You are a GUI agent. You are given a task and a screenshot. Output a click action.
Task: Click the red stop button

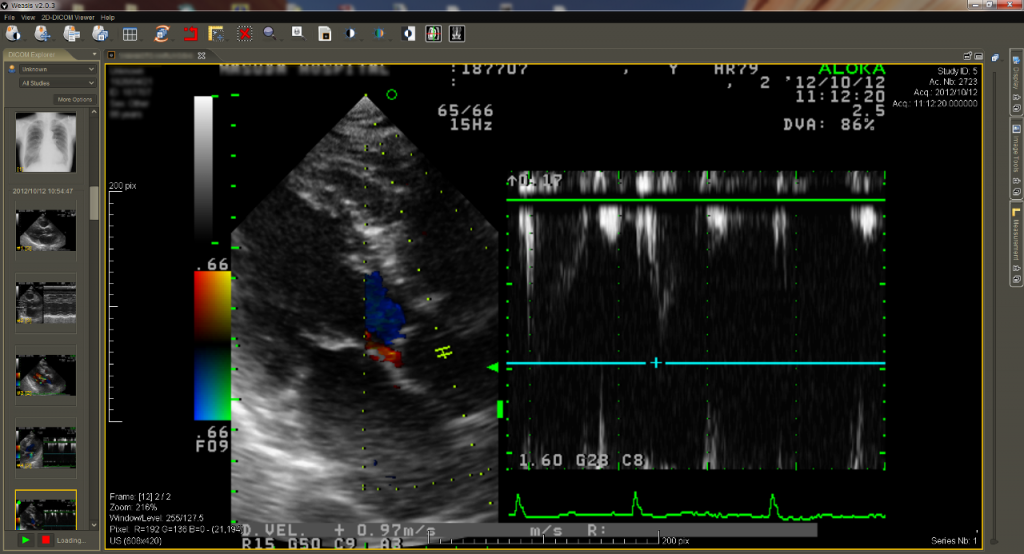click(45, 540)
